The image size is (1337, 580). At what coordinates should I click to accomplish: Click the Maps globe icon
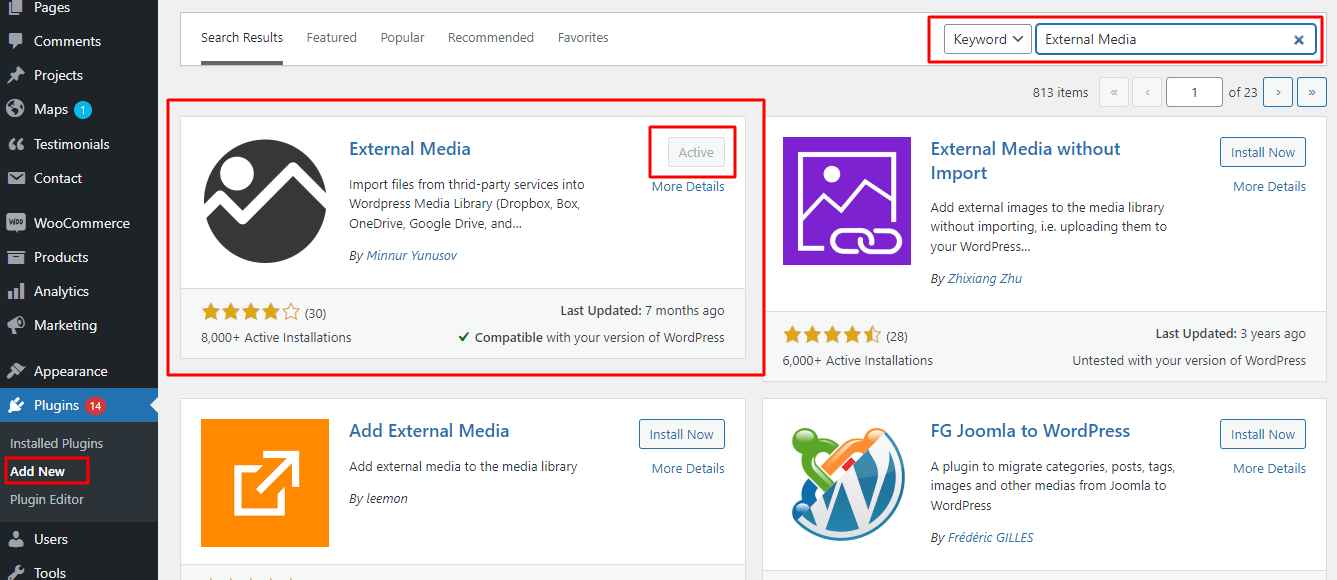[x=15, y=109]
